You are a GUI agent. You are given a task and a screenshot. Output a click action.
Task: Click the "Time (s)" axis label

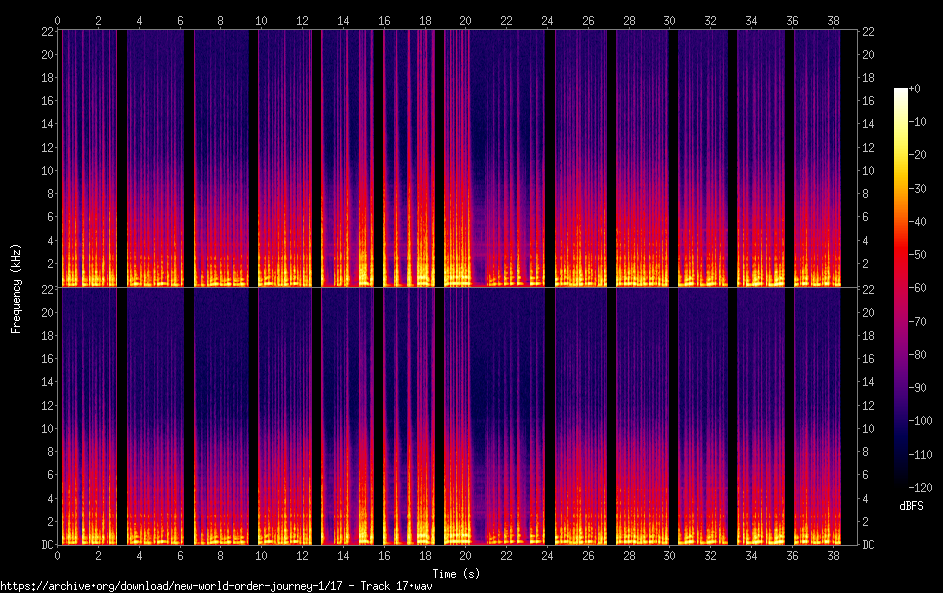coord(456,573)
